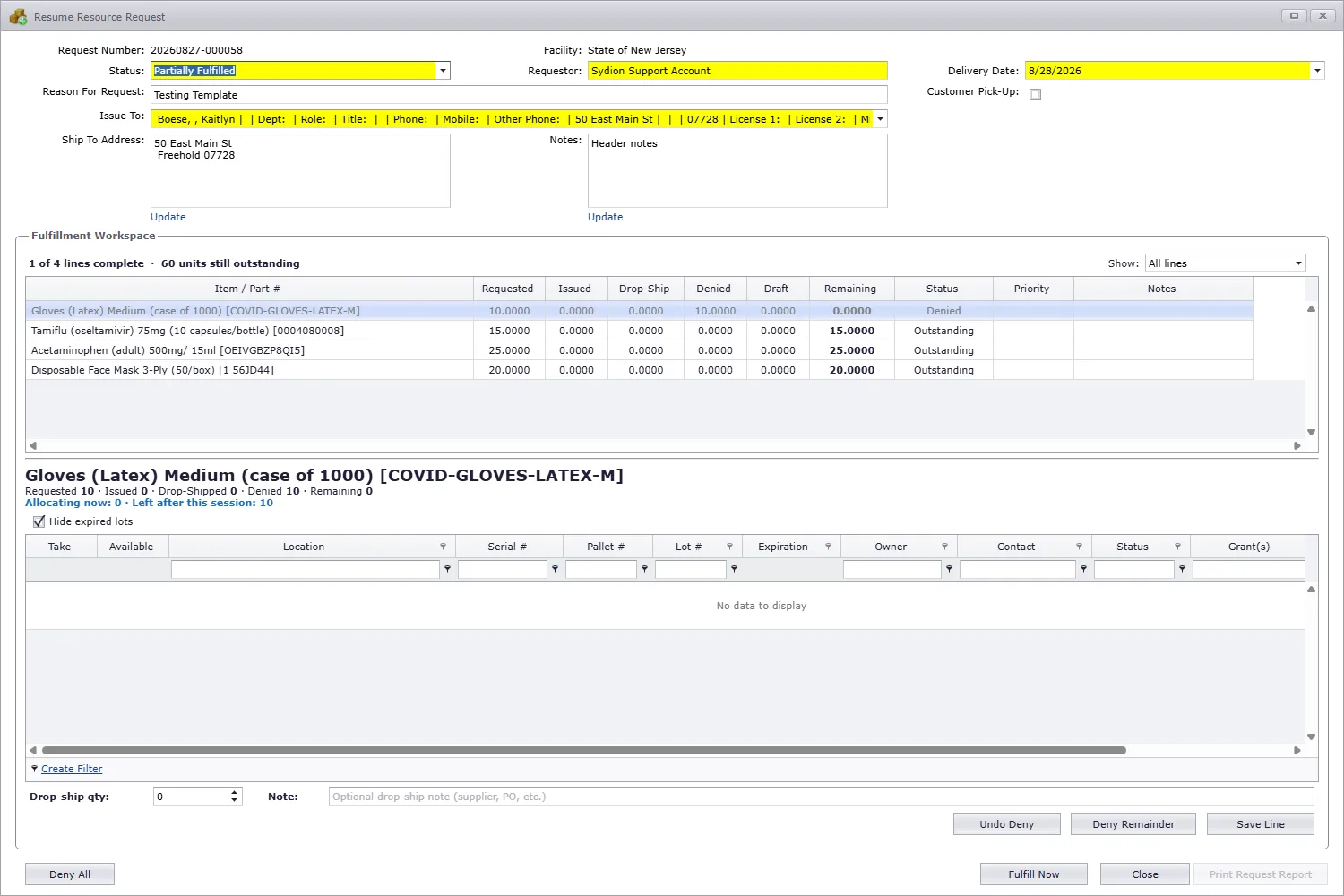Open the Show All lines dropdown
Screen dimensions: 1344x896
(x=1298, y=263)
